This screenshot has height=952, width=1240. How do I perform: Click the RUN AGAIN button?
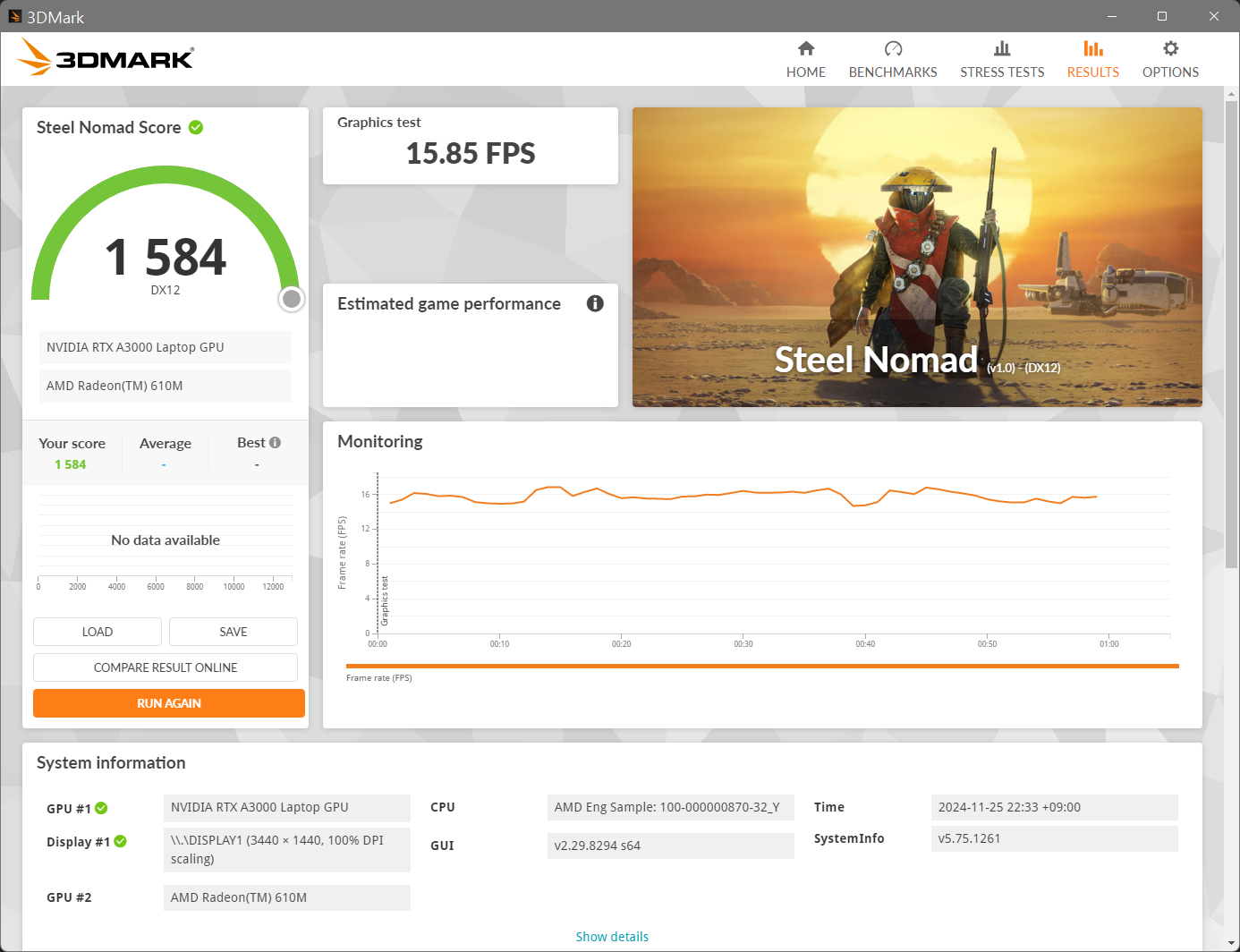pos(169,703)
